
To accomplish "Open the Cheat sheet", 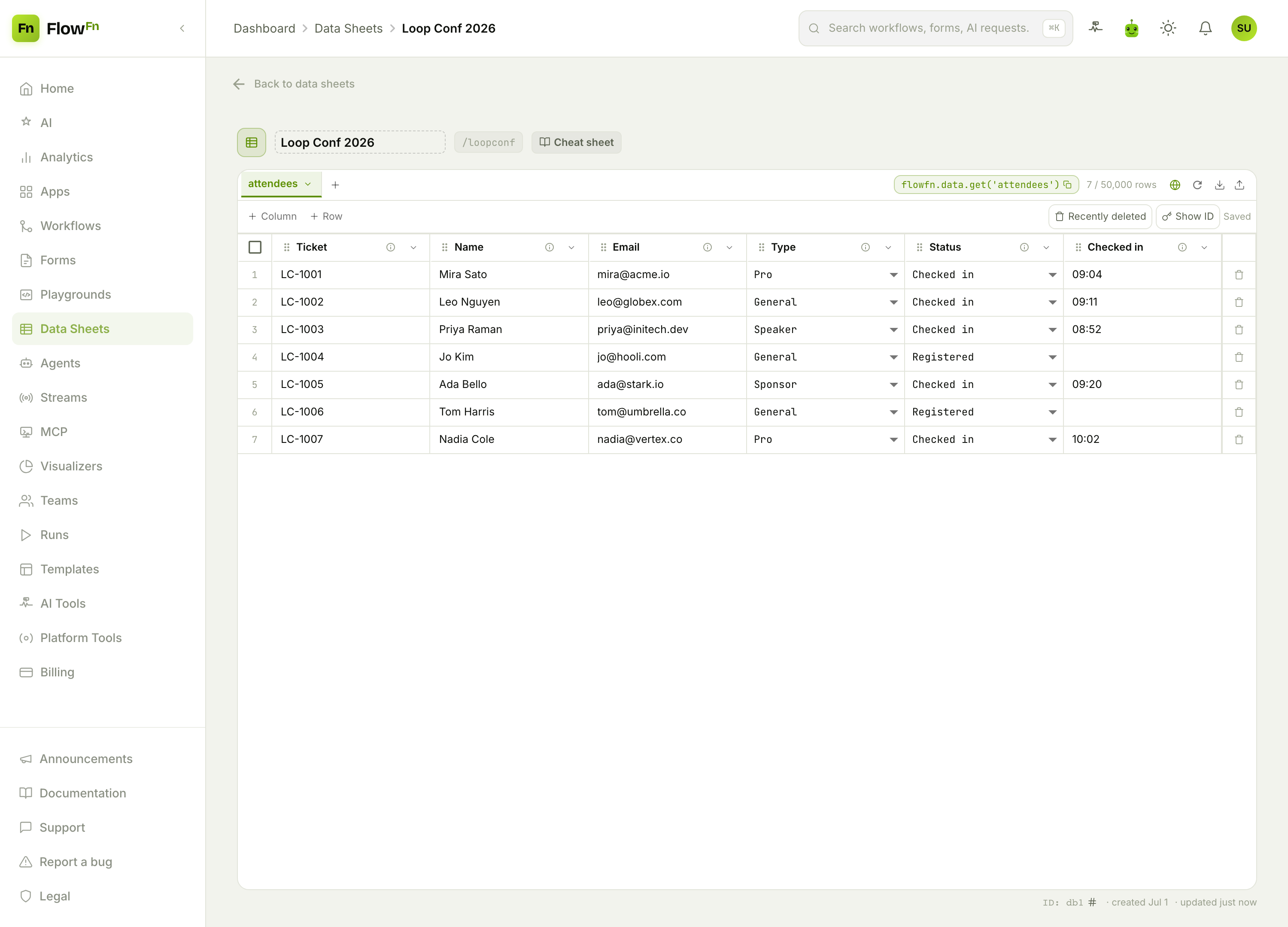I will tap(577, 142).
